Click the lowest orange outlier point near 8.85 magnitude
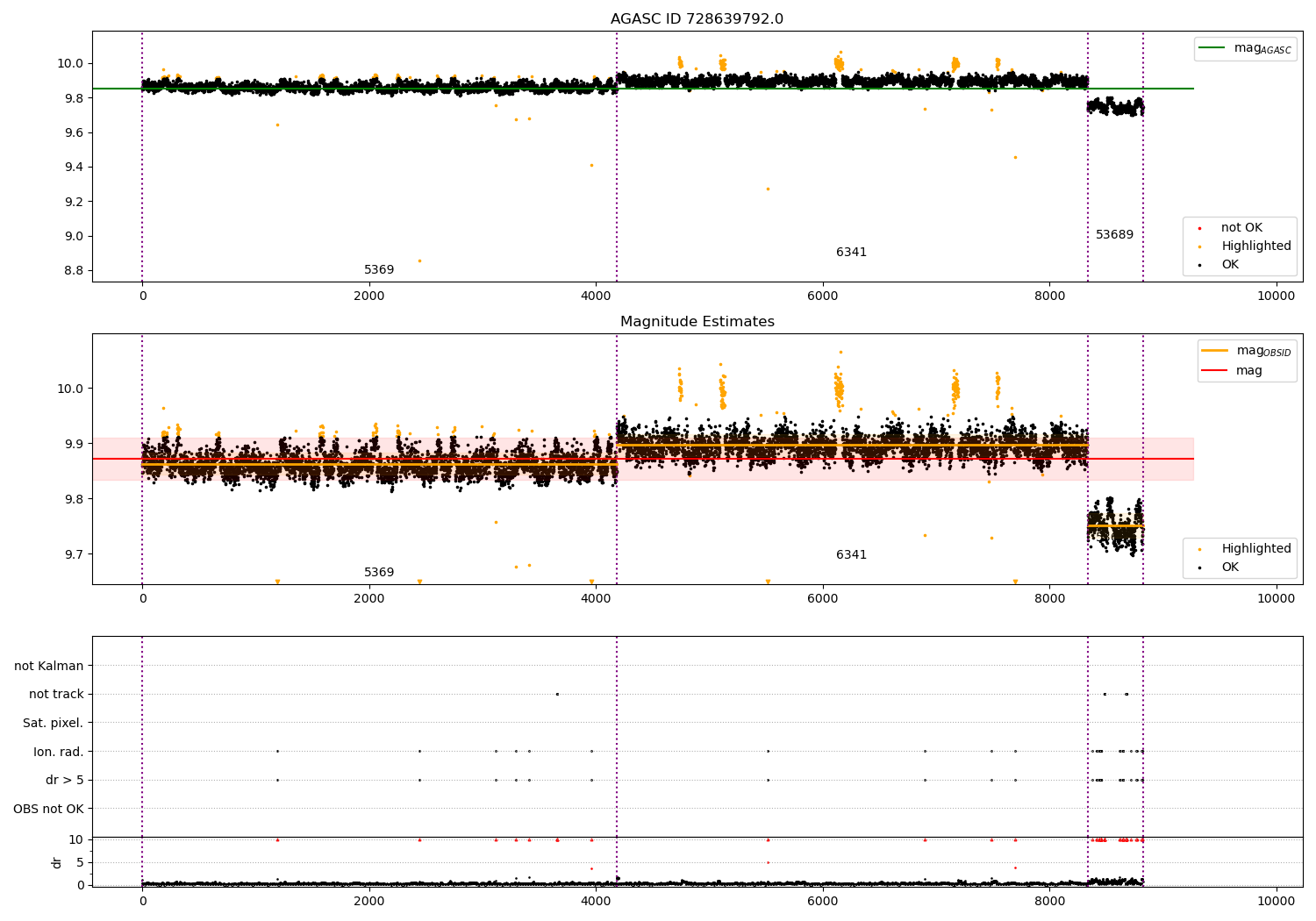Image resolution: width=1316 pixels, height=921 pixels. [x=419, y=261]
